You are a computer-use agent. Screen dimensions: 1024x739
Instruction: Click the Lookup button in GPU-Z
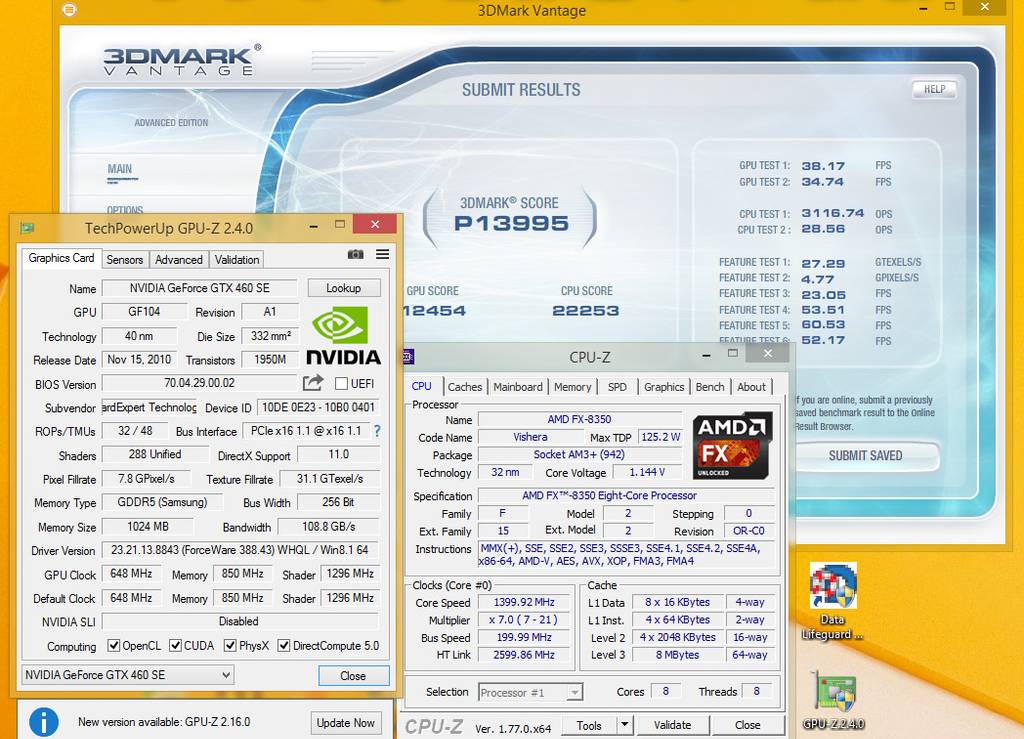click(x=343, y=288)
